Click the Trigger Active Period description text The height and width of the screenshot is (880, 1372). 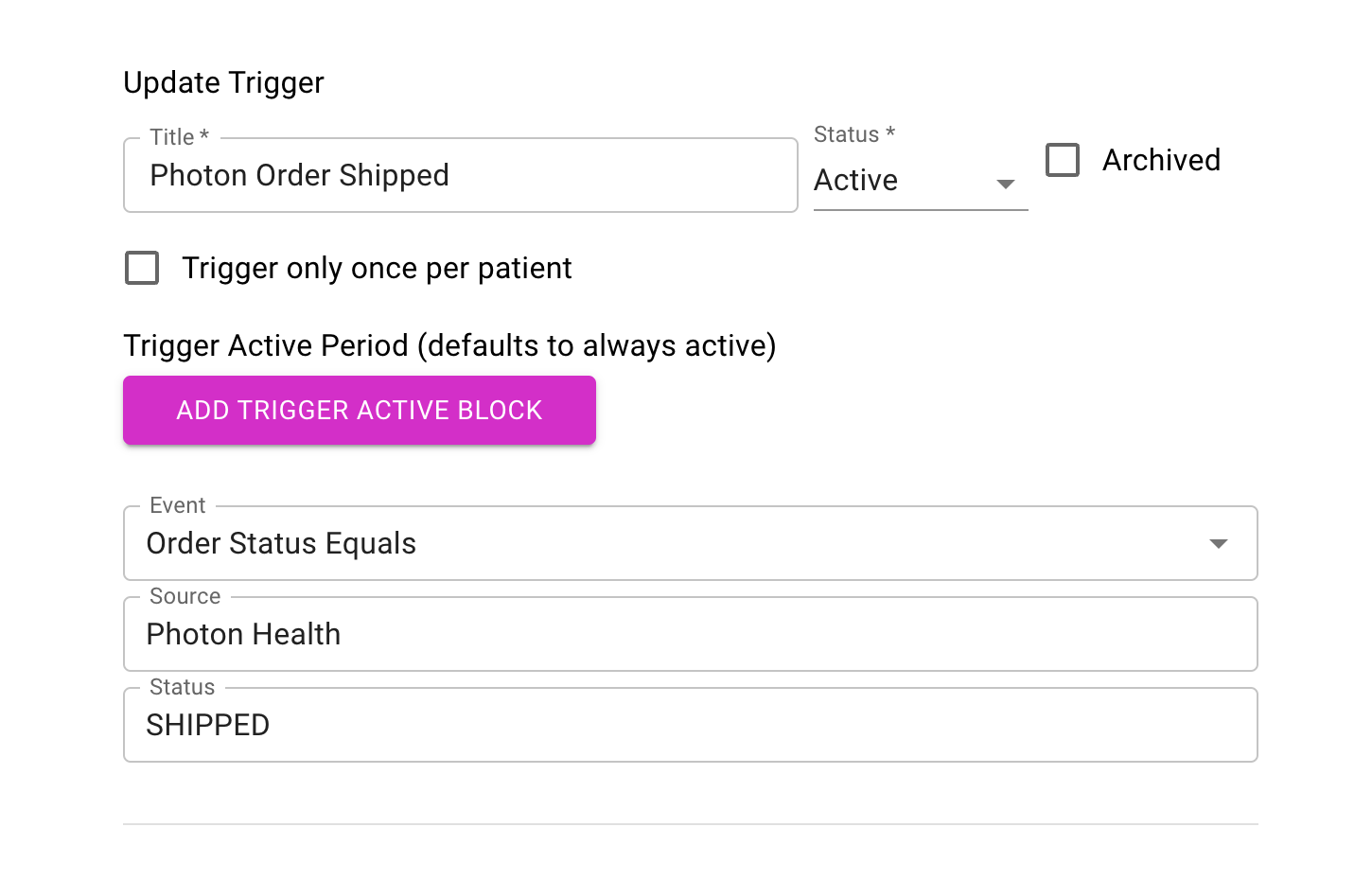click(449, 345)
